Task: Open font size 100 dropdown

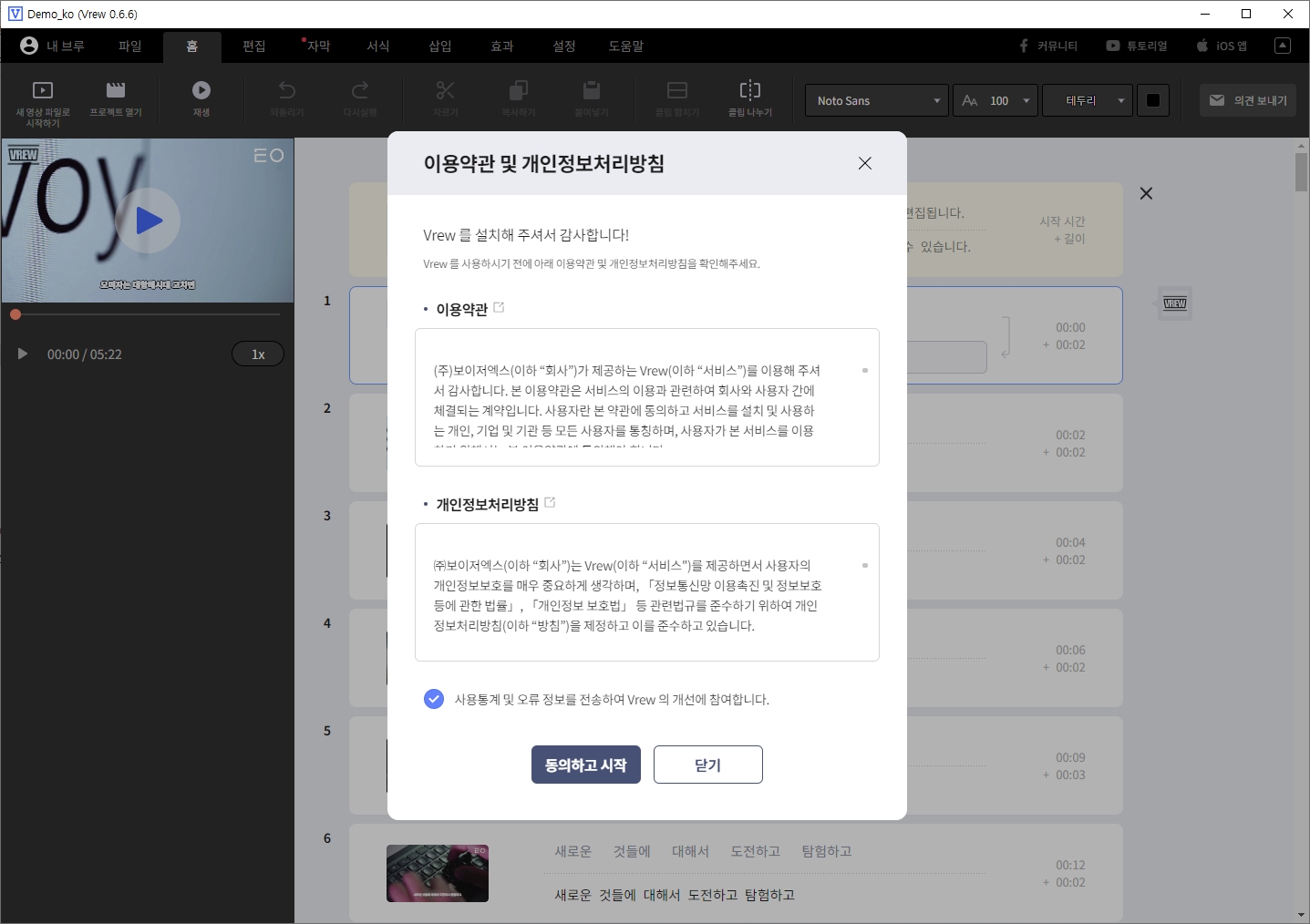Action: [995, 100]
